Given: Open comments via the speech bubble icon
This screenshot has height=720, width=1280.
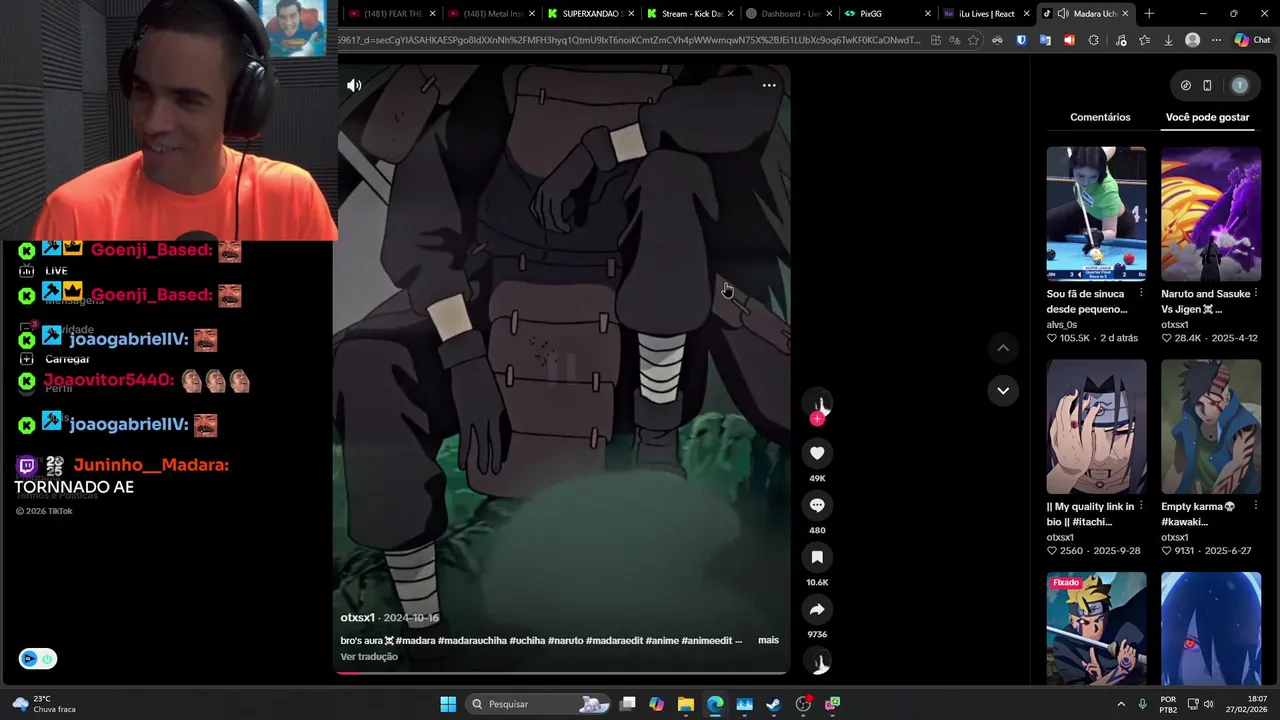Looking at the screenshot, I should (x=817, y=505).
